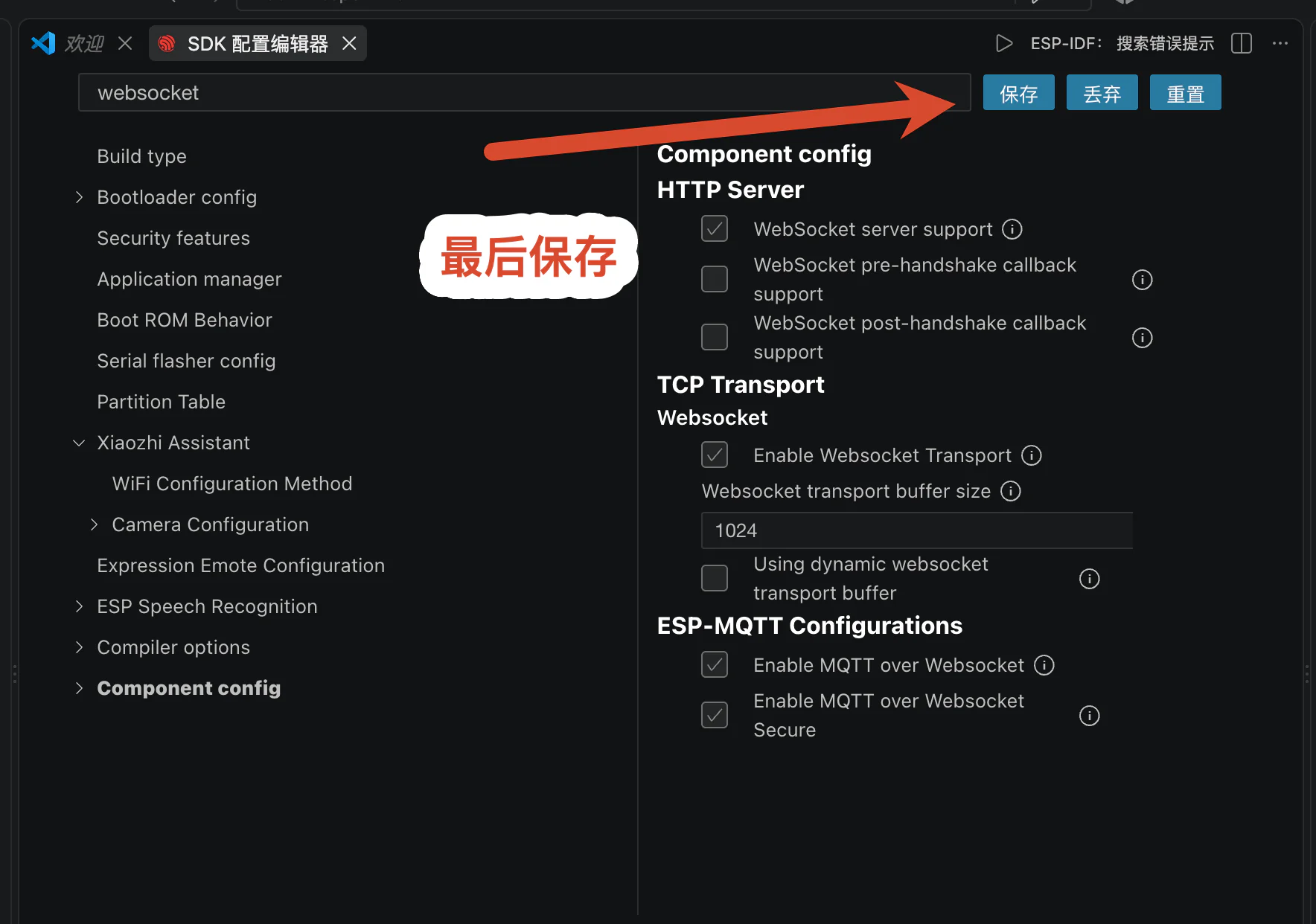1316x924 pixels.
Task: Expand the Bootloader config section
Action: (79, 197)
